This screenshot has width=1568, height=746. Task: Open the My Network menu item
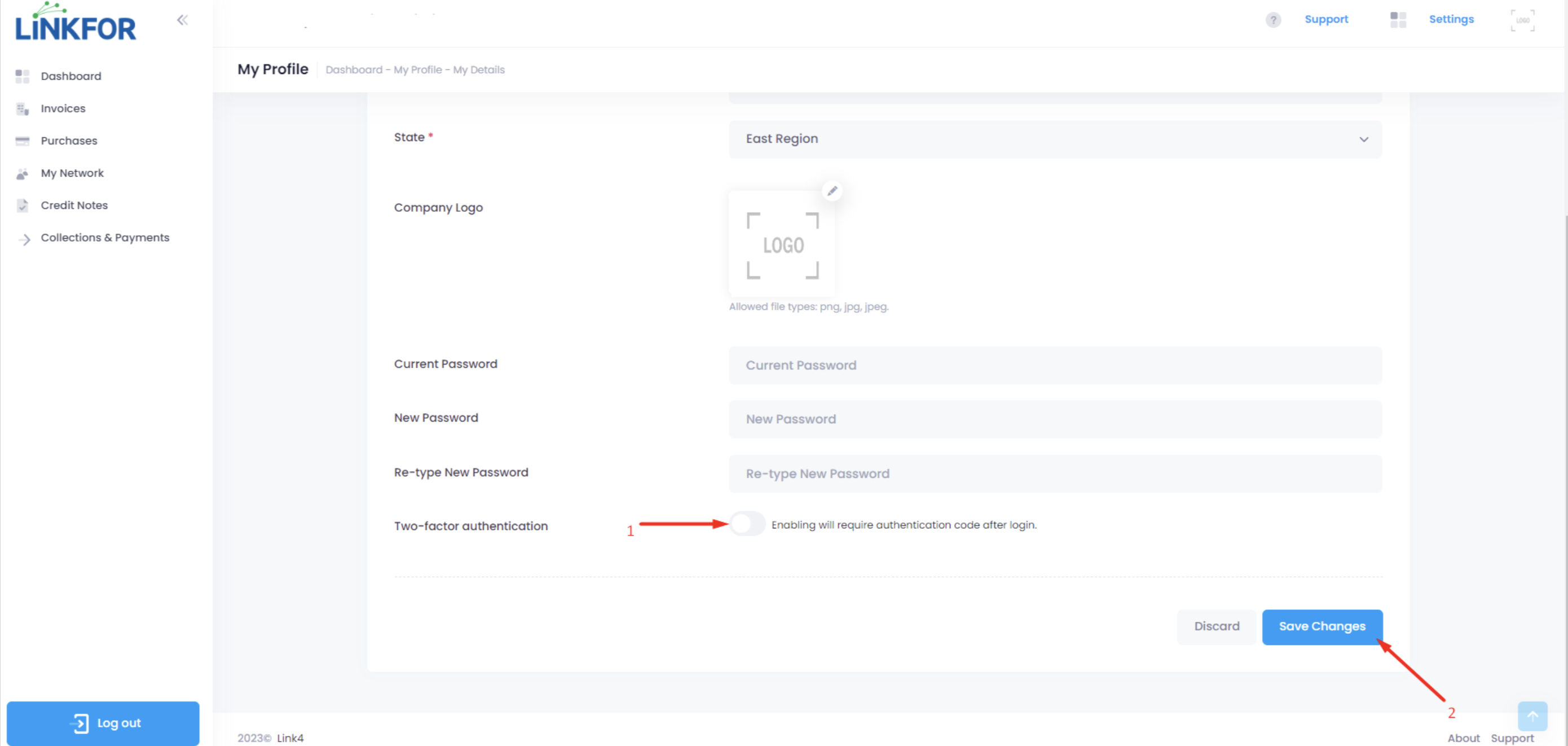click(72, 173)
